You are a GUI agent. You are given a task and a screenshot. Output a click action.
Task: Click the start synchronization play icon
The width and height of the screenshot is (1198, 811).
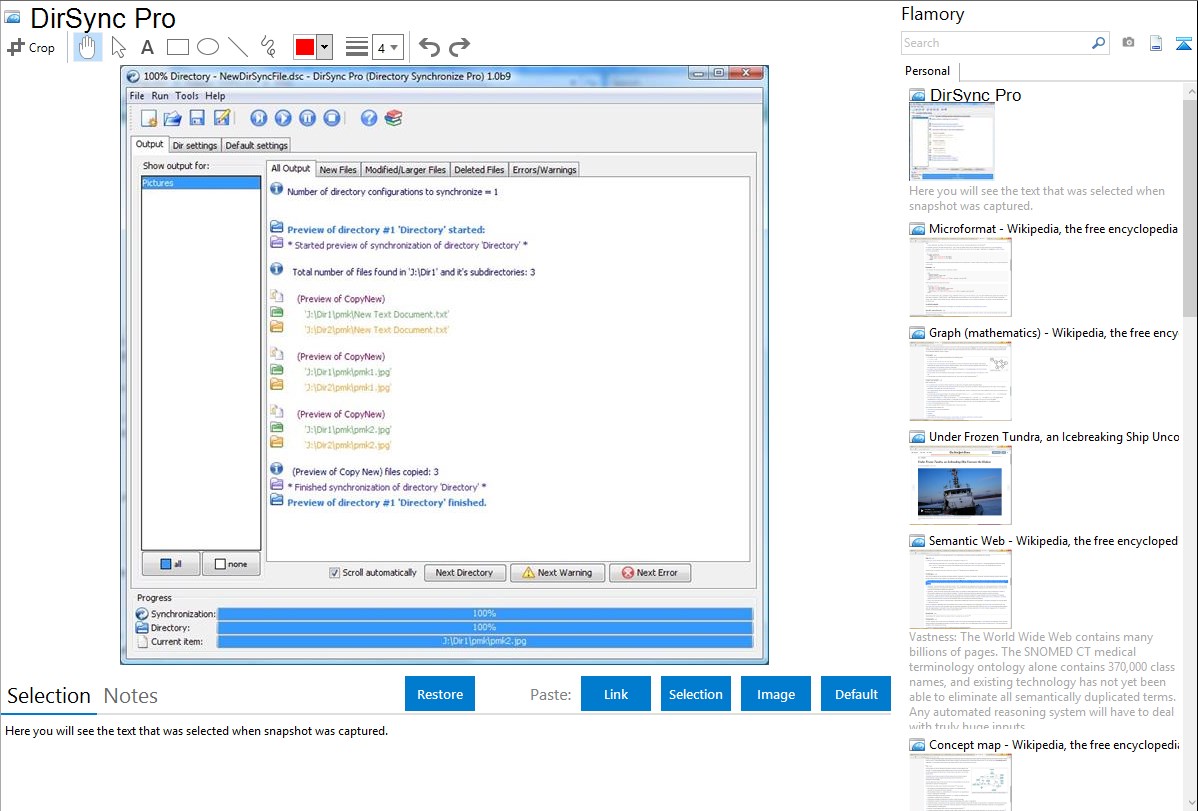coord(283,118)
